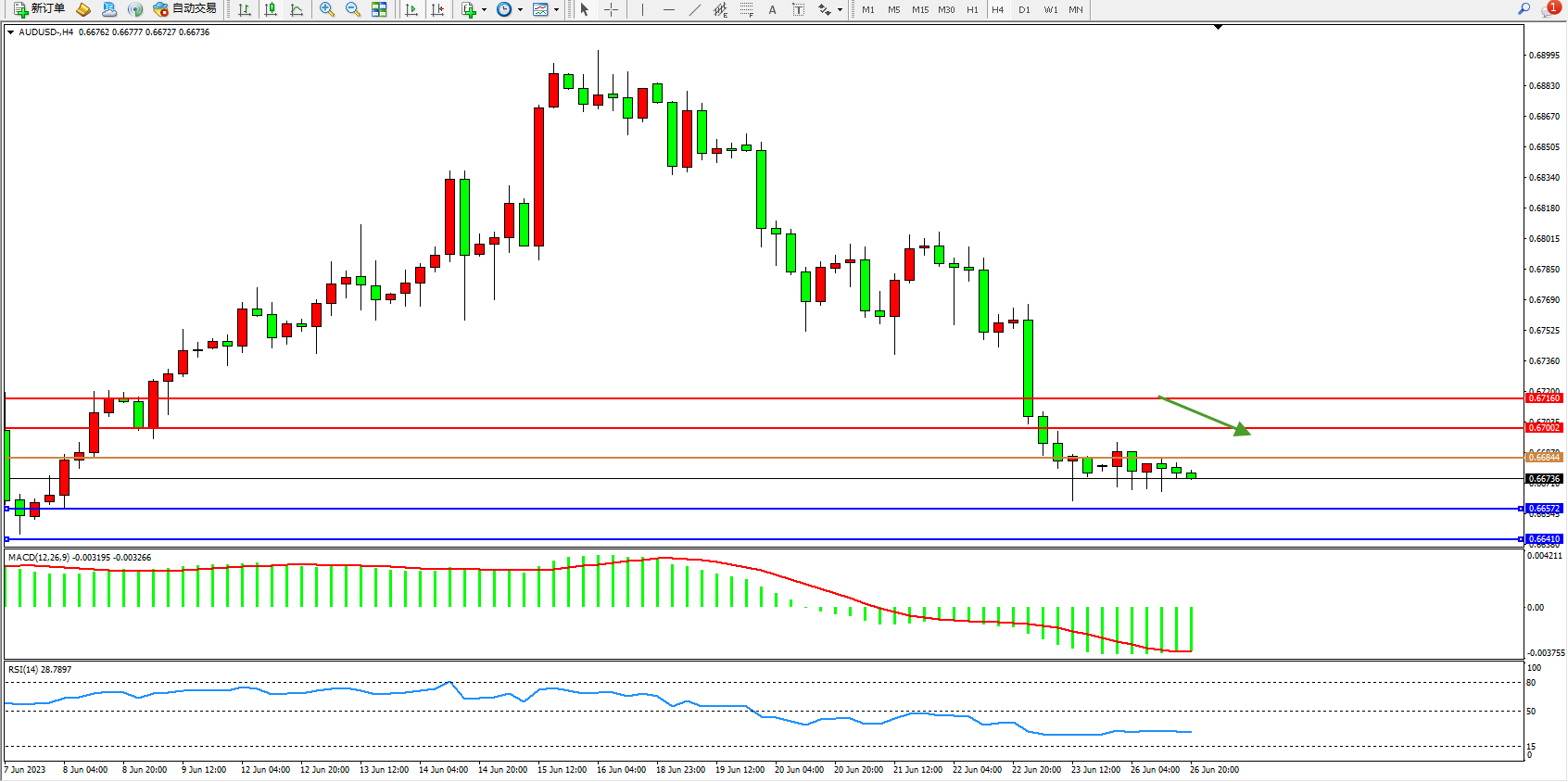The width and height of the screenshot is (1568, 782).
Task: Zoom in on the chart
Action: point(326,9)
